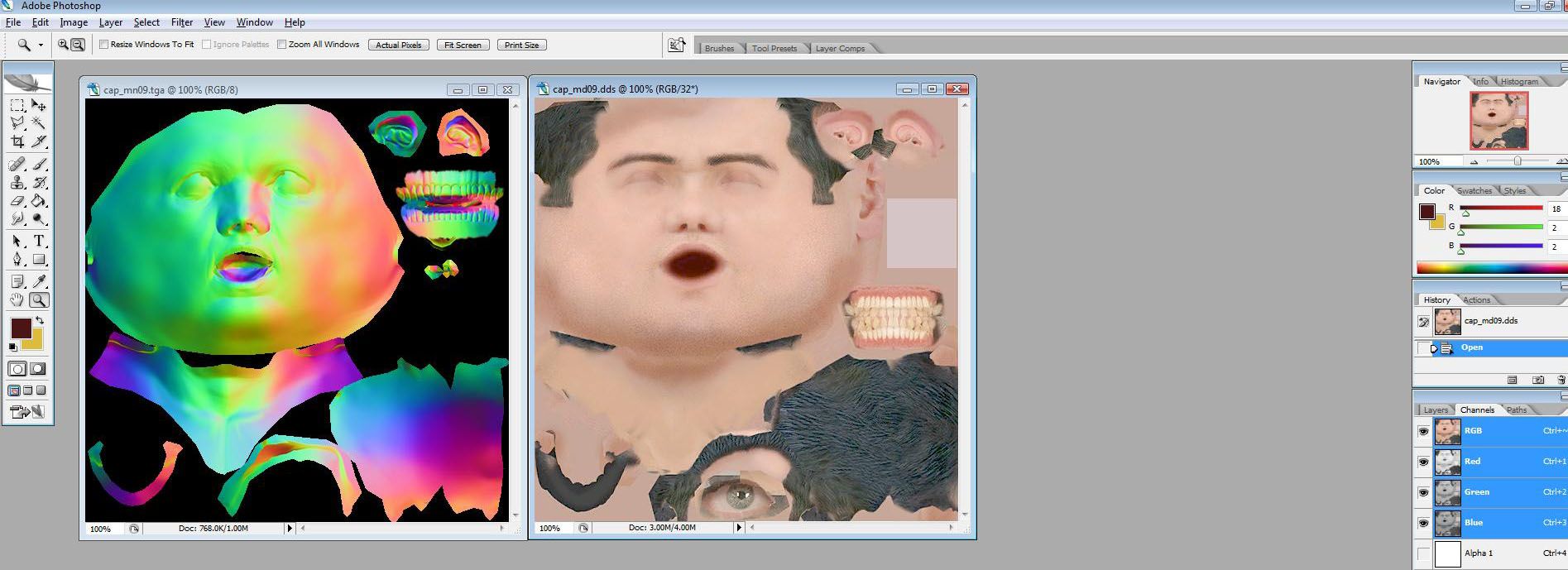The image size is (1568, 570).
Task: Select the Path Selection tool
Action: (x=17, y=241)
